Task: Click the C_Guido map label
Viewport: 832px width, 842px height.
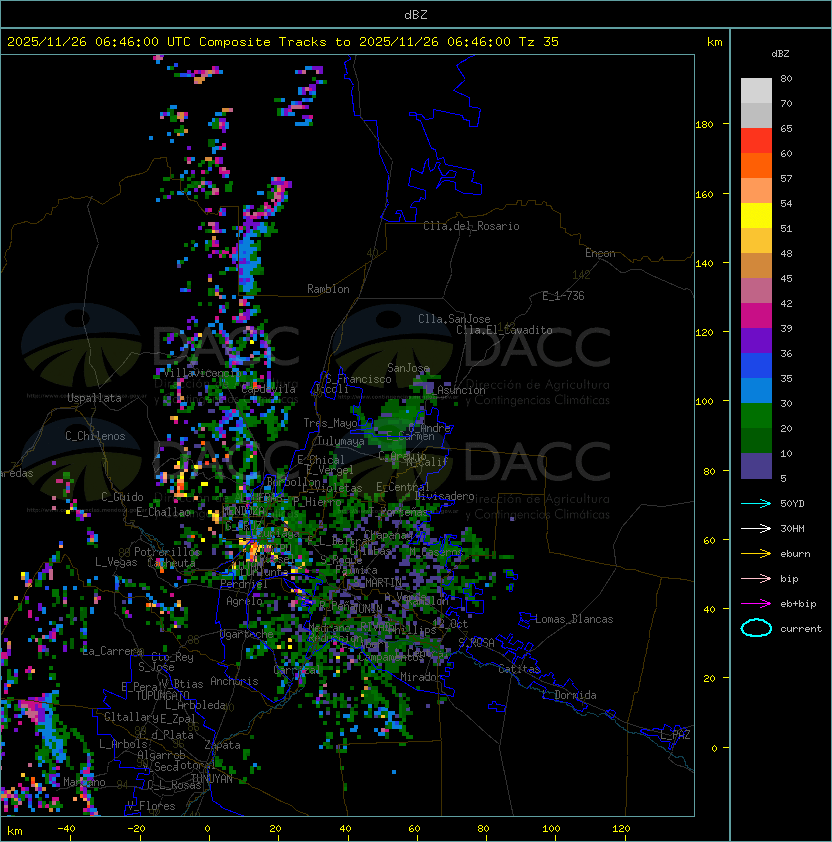Action: point(122,497)
